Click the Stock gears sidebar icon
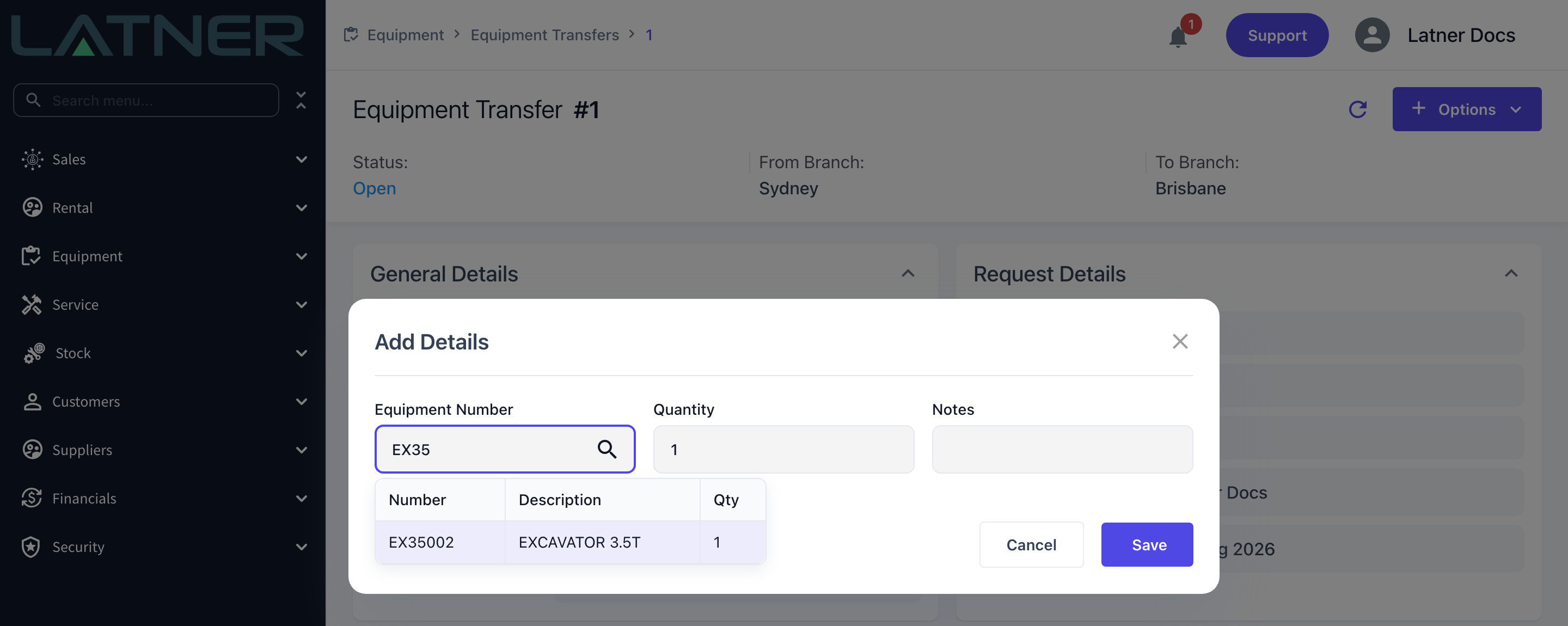 (34, 353)
